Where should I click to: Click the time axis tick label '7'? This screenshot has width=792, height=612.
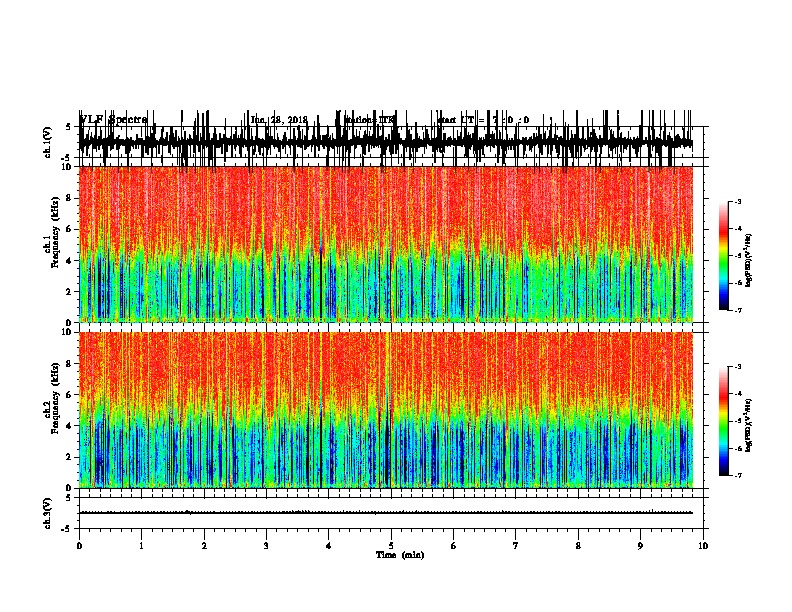(516, 546)
